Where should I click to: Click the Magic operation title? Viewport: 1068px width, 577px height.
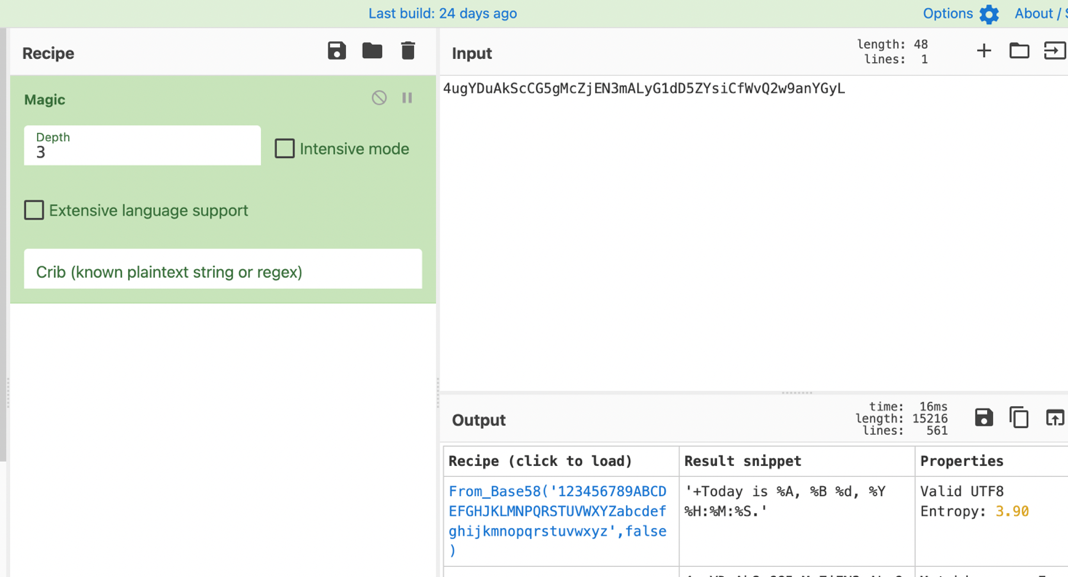pos(45,100)
